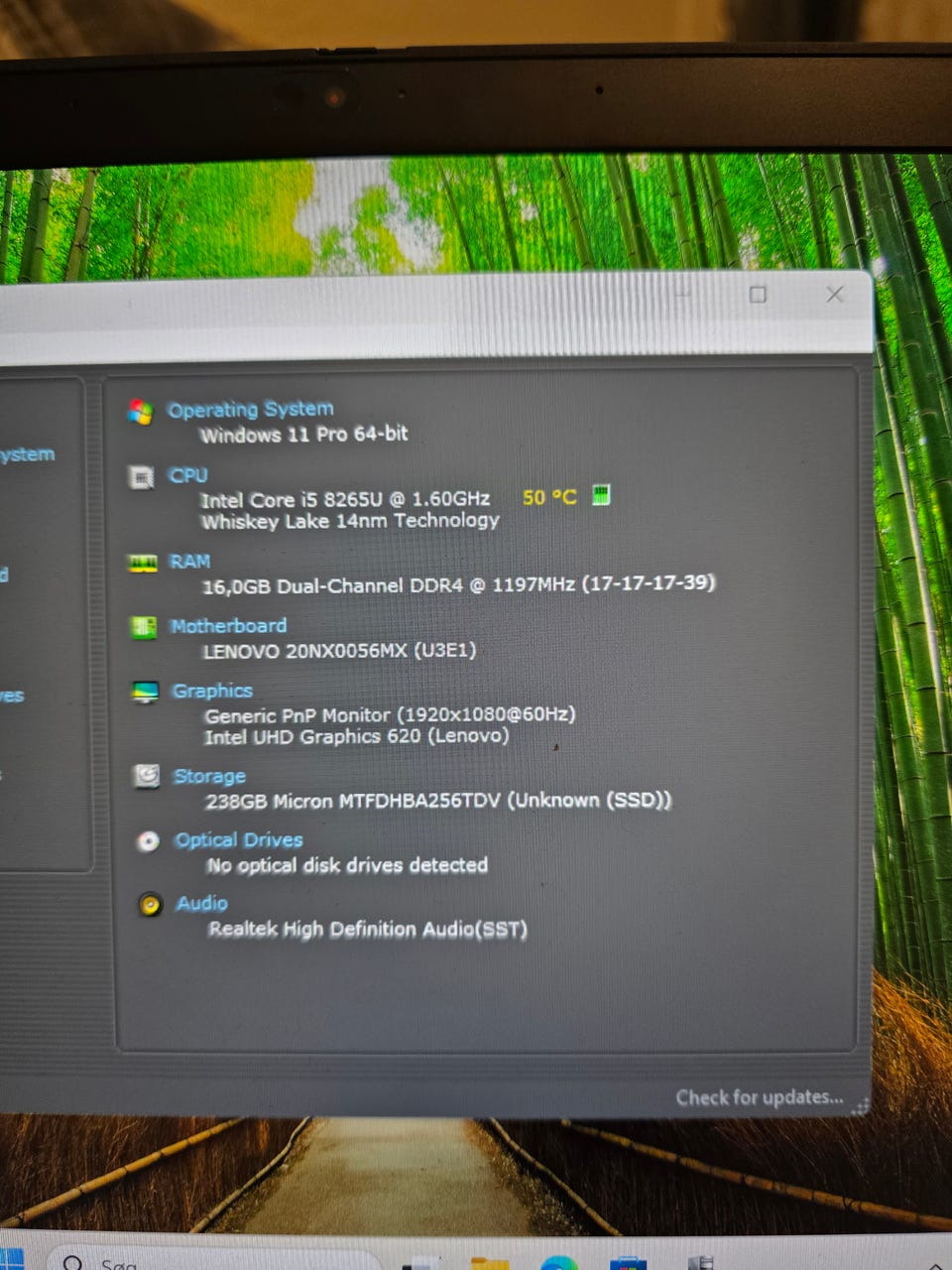Click the CPU chip icon
Image resolution: width=952 pixels, height=1270 pixels.
point(142,477)
